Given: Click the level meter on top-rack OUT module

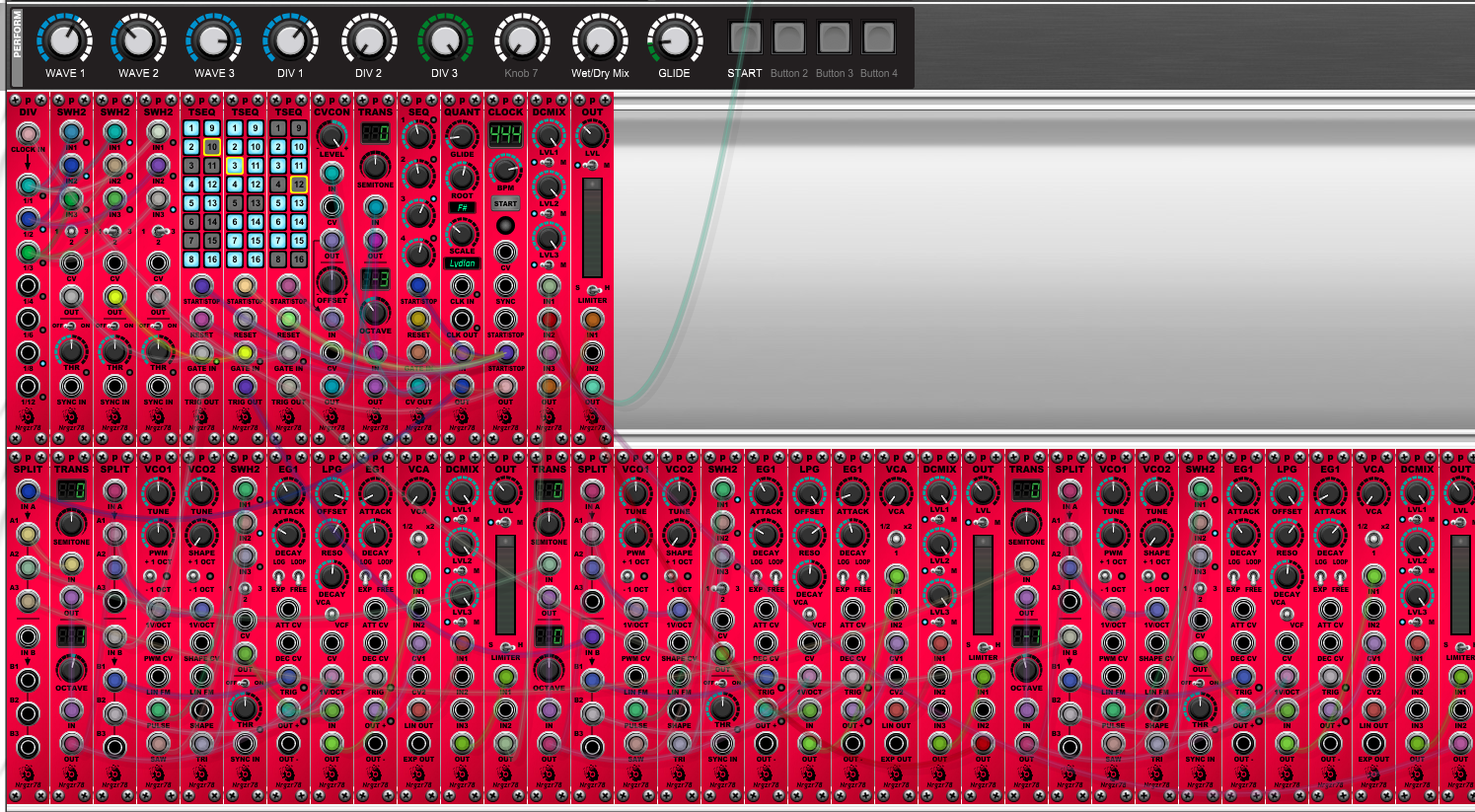Looking at the screenshot, I should [592, 227].
